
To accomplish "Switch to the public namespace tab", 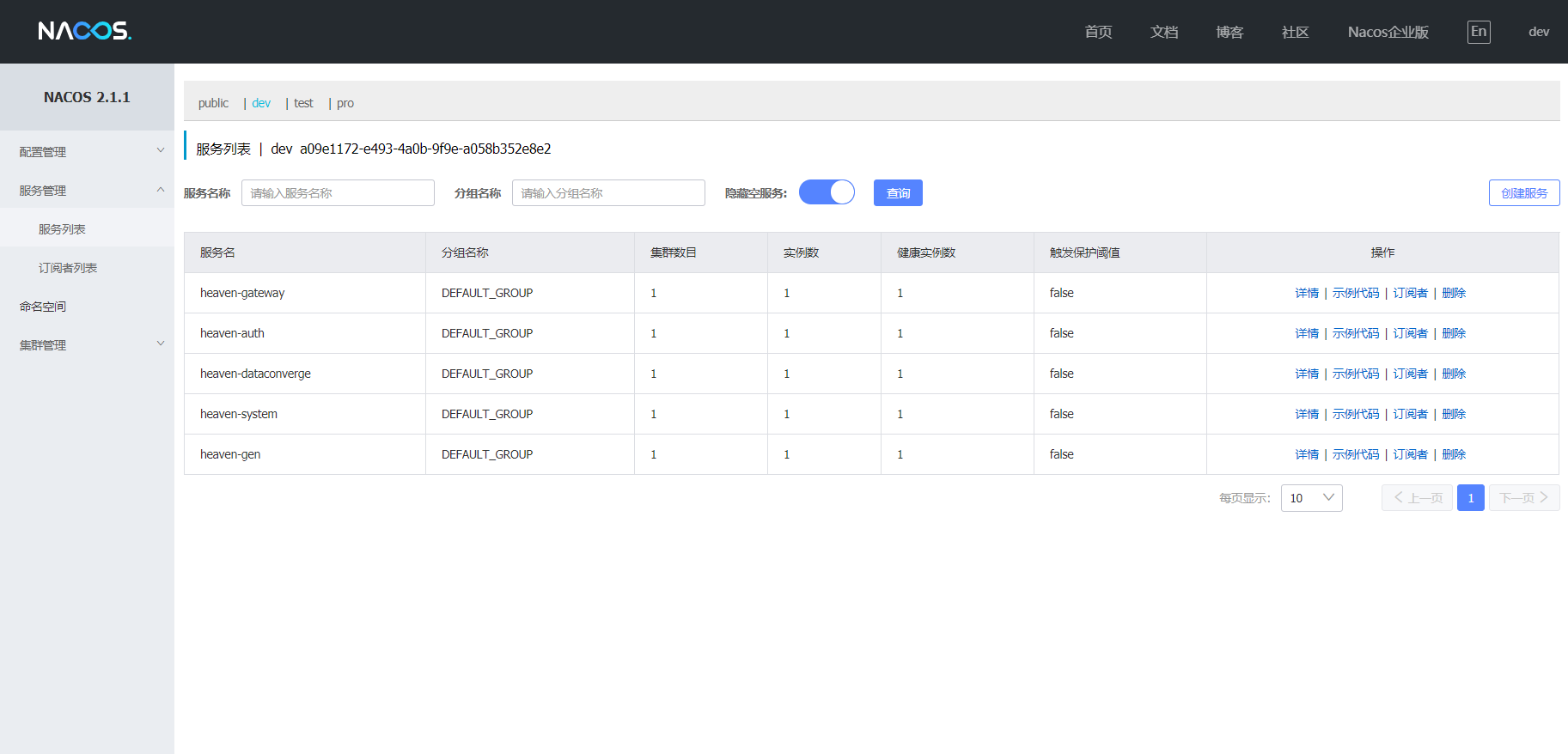I will pyautogui.click(x=213, y=103).
